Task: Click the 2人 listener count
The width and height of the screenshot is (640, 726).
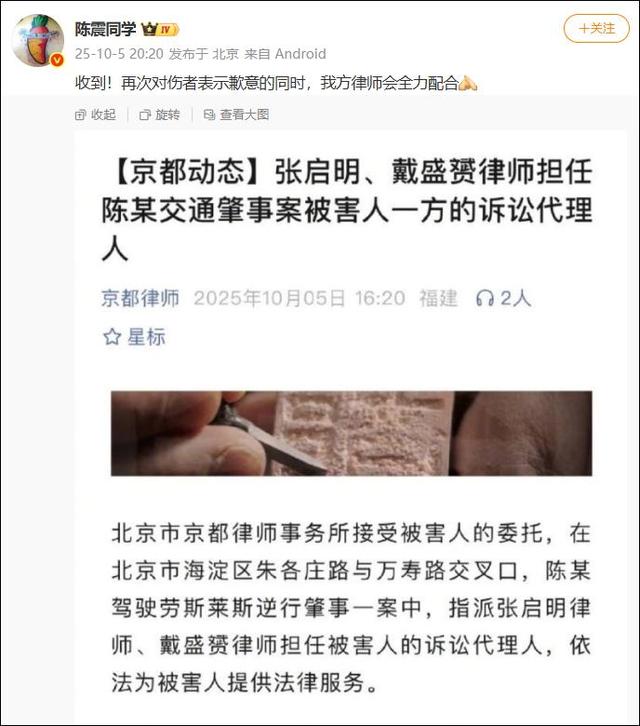Action: (x=515, y=298)
